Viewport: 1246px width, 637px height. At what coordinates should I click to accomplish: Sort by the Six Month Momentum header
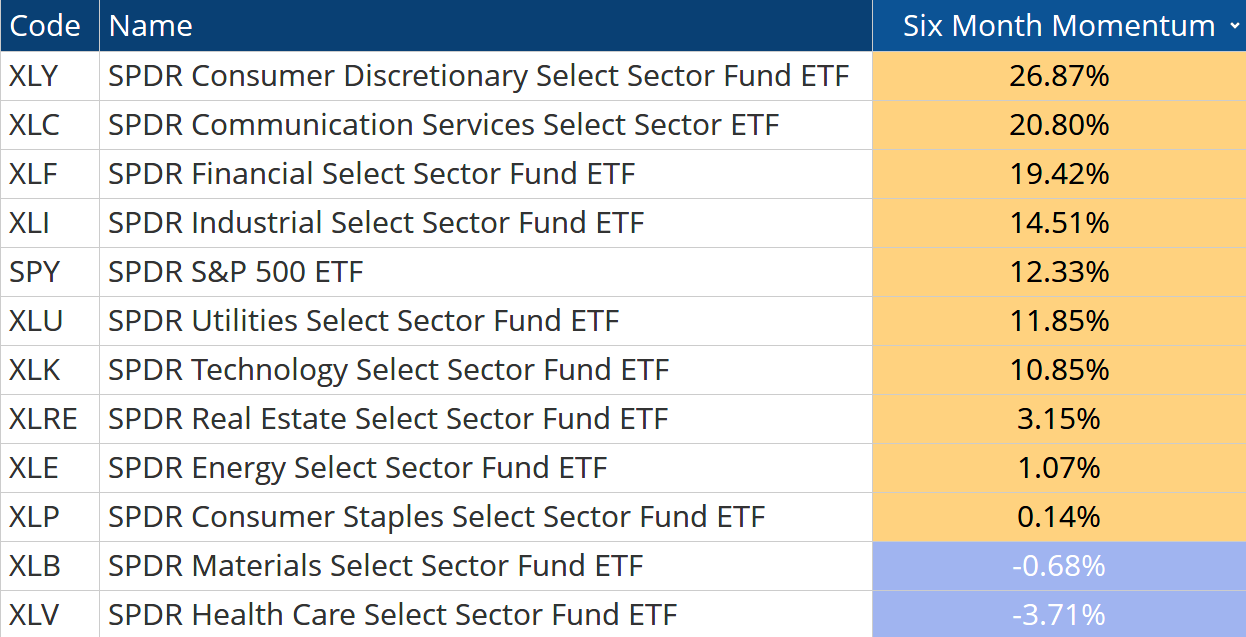pyautogui.click(x=1058, y=26)
